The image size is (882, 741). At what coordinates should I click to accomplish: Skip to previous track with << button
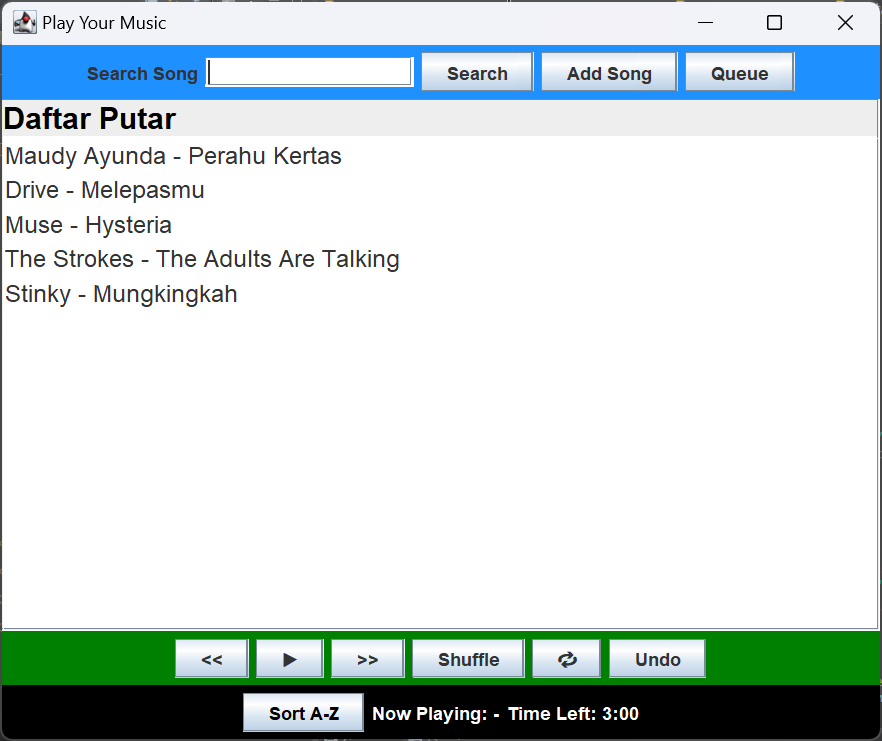click(x=212, y=659)
